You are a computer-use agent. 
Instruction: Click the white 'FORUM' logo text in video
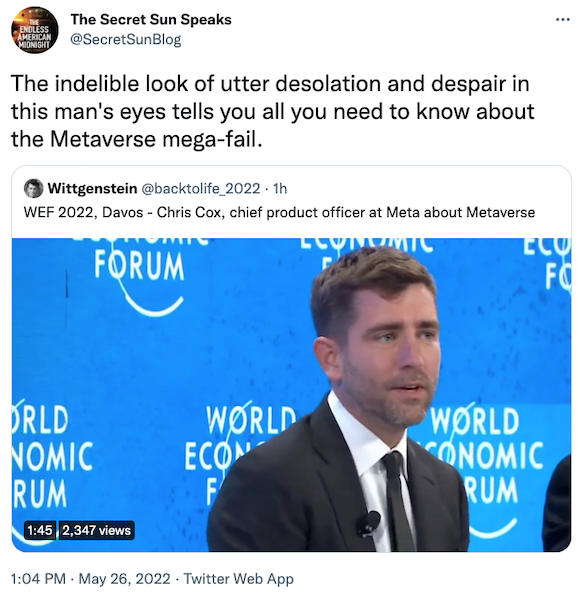click(139, 266)
